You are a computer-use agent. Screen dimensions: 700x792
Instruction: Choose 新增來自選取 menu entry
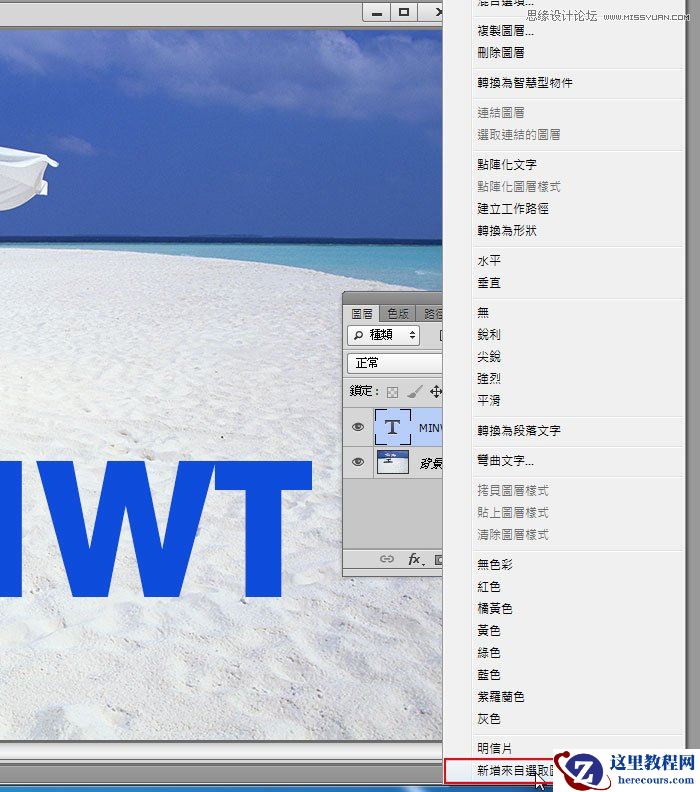499,771
